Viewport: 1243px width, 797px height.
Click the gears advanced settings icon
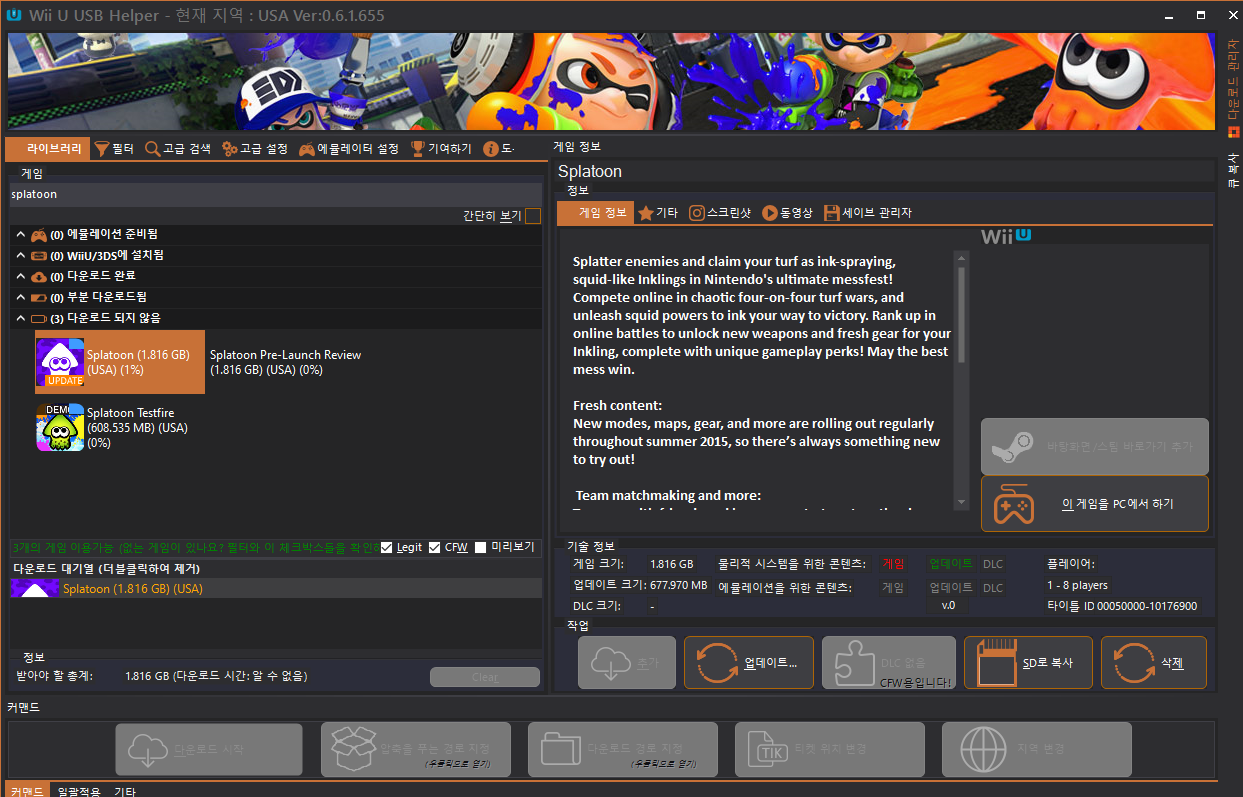230,149
